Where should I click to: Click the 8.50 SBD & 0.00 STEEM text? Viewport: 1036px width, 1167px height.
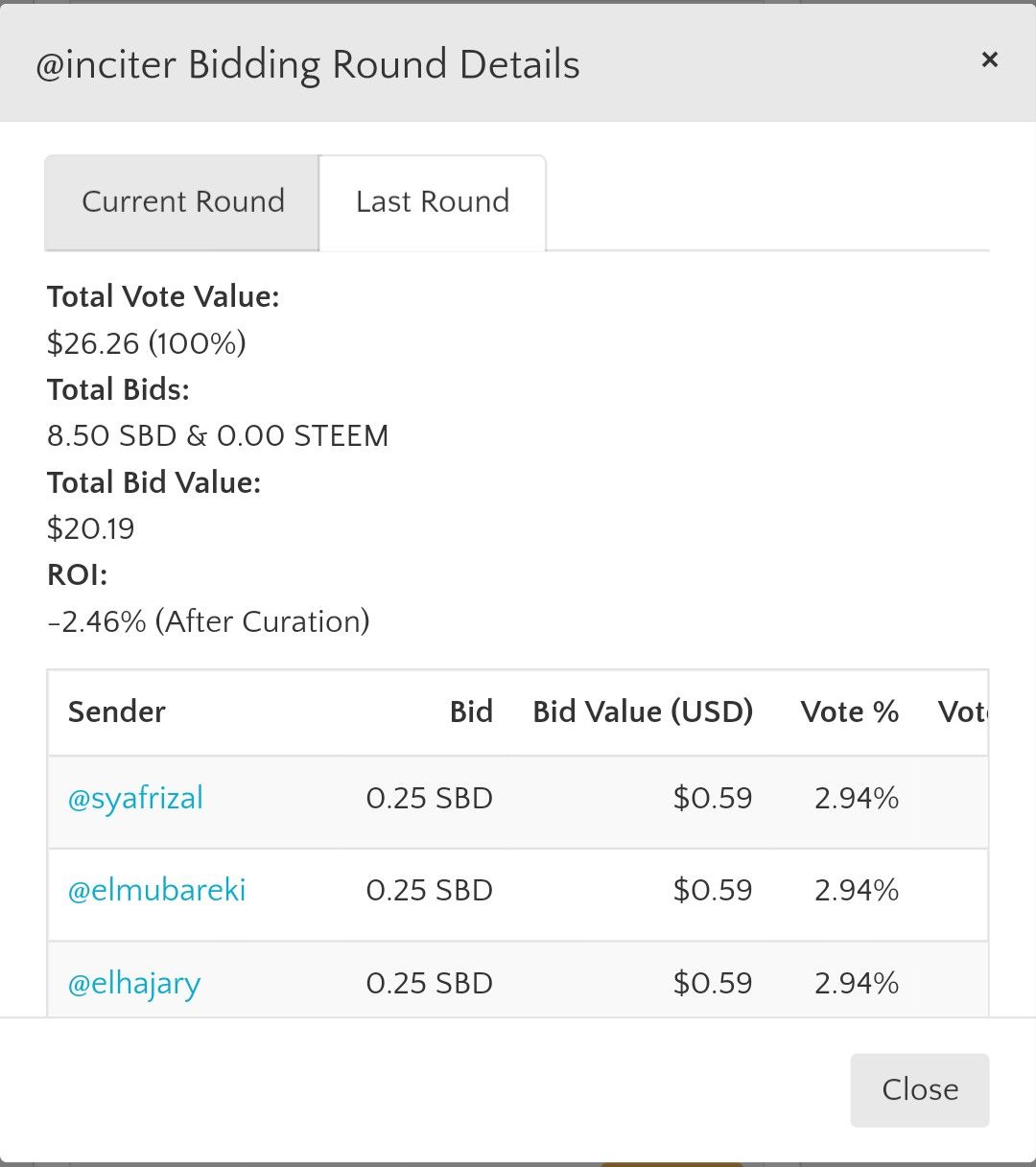click(218, 435)
